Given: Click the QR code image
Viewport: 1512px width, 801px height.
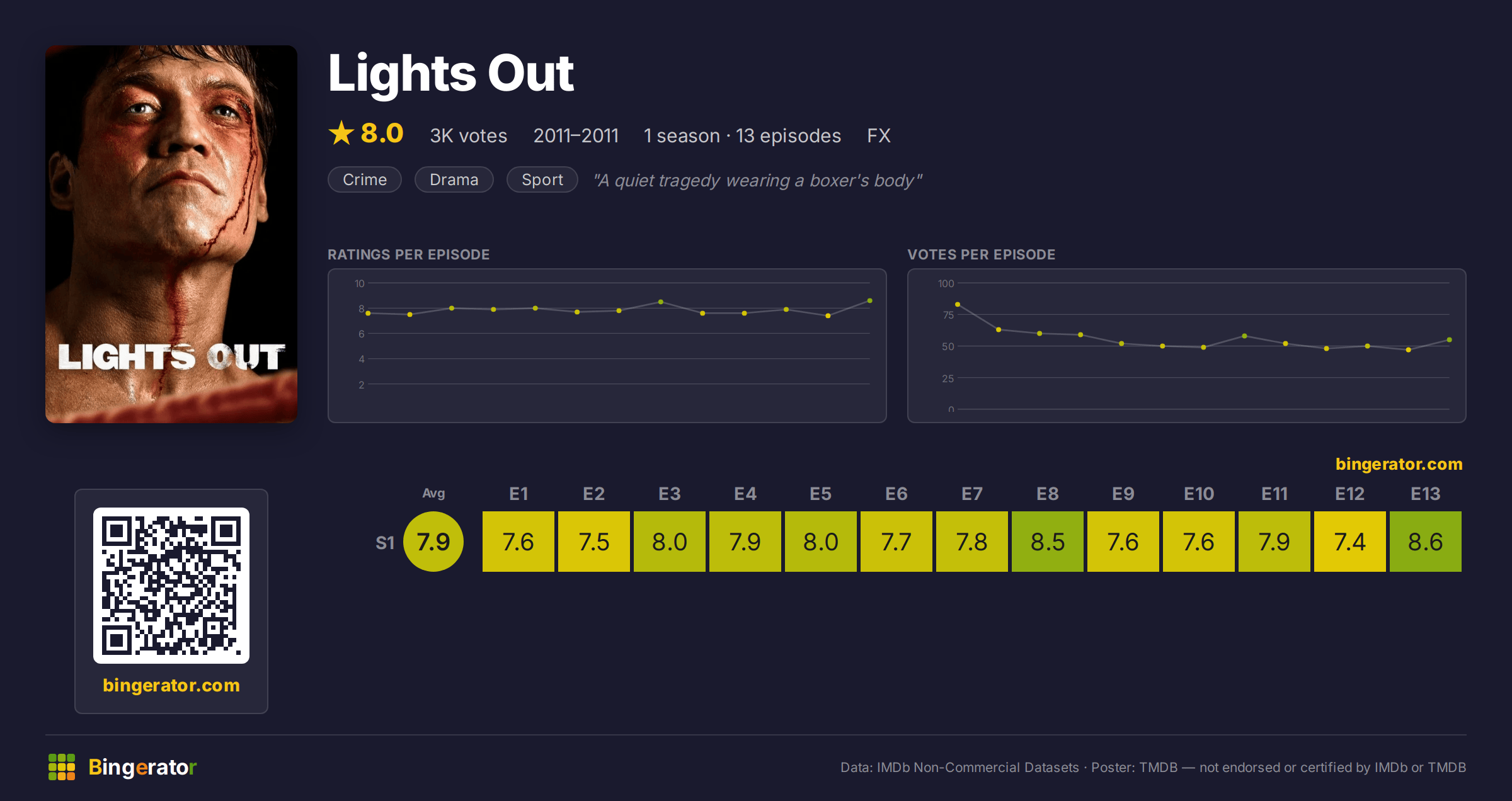Looking at the screenshot, I should coord(171,586).
